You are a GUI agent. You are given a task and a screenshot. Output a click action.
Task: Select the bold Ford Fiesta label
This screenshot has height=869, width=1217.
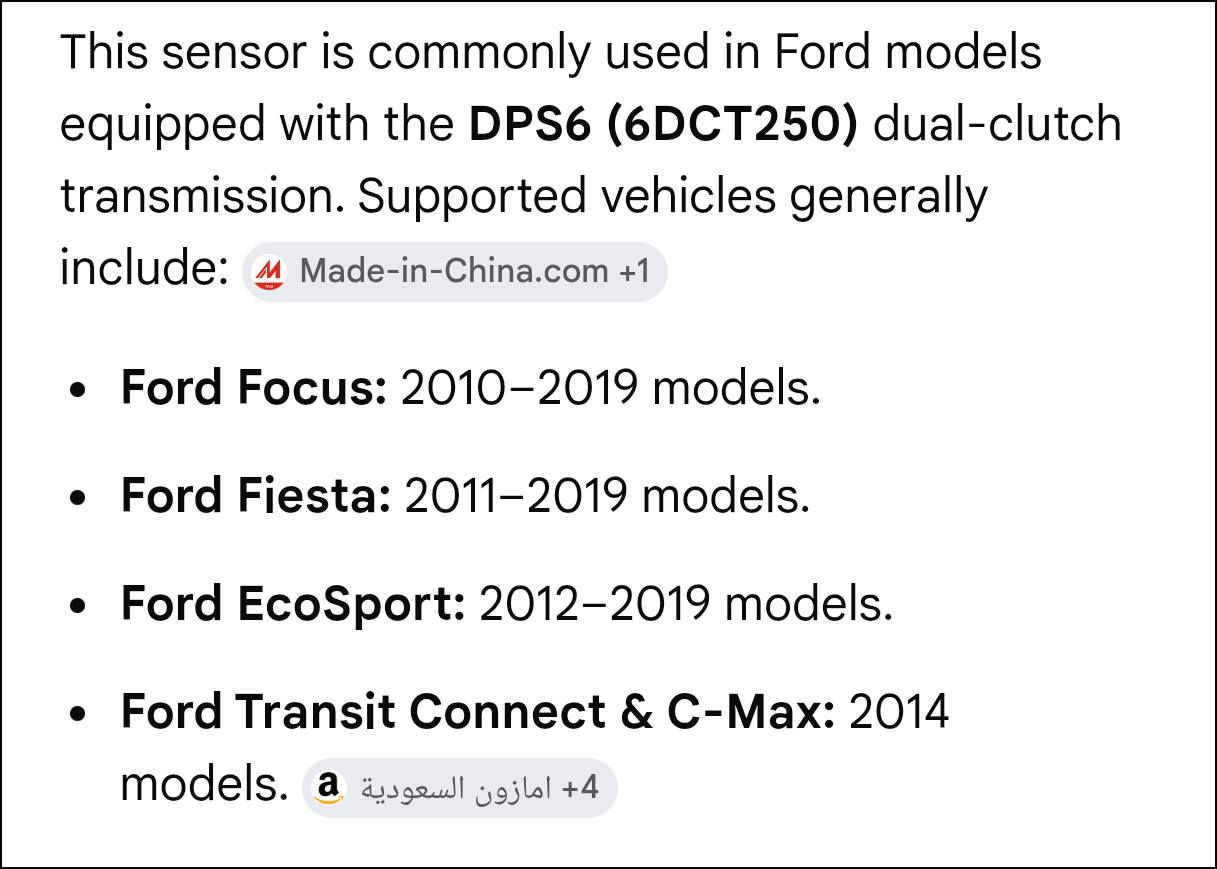point(255,495)
